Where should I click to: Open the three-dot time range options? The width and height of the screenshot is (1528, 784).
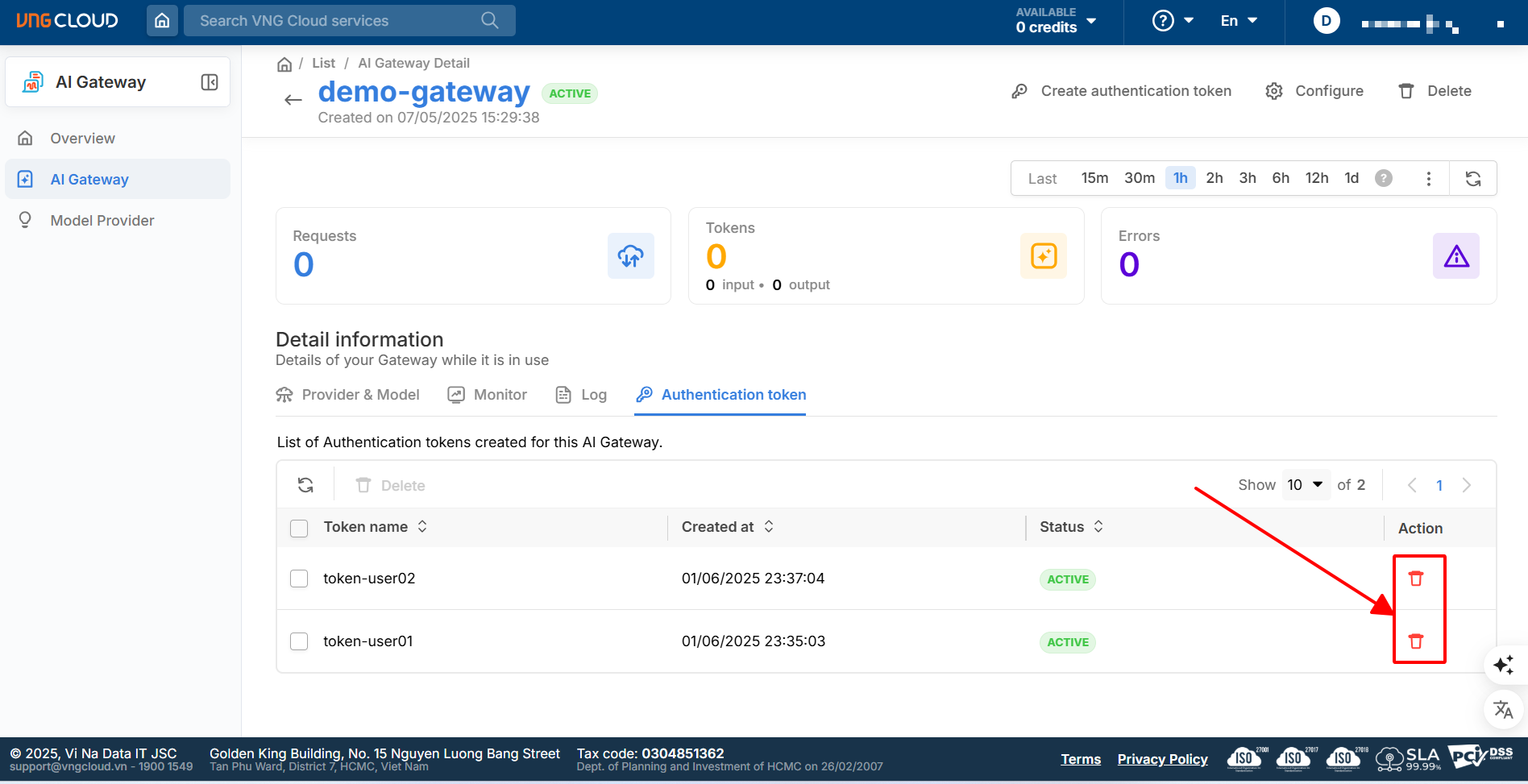click(1428, 179)
